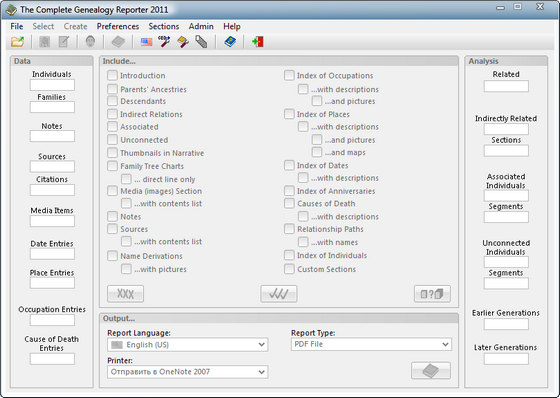Open the Admin menu
Screen dimensions: 560x398
[201, 26]
